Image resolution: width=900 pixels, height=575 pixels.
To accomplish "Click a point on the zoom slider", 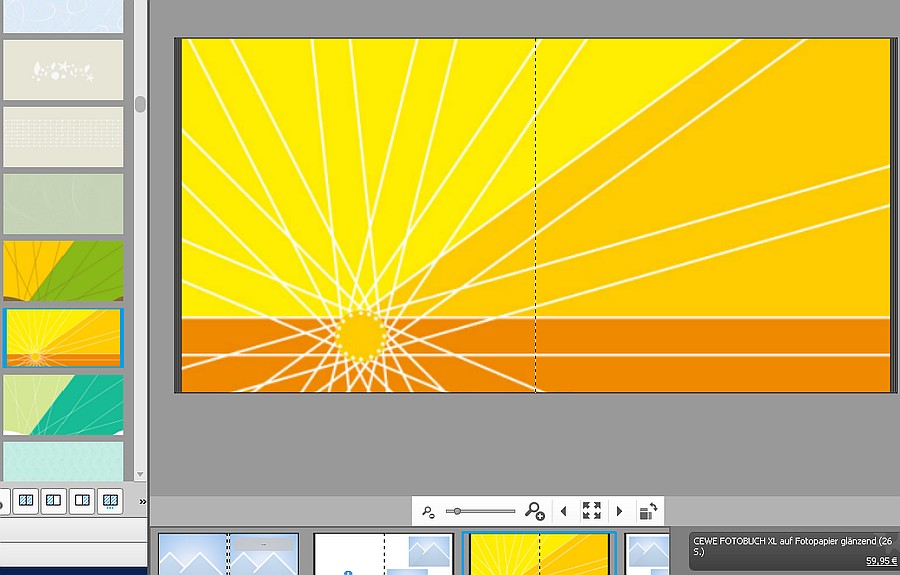I will pyautogui.click(x=481, y=511).
